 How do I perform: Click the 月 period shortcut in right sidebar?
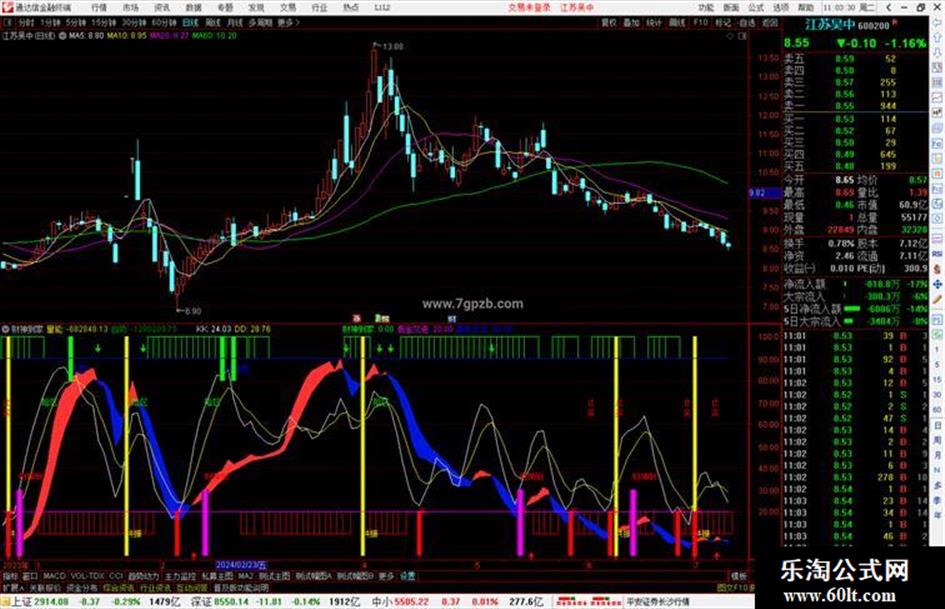pyautogui.click(x=937, y=456)
